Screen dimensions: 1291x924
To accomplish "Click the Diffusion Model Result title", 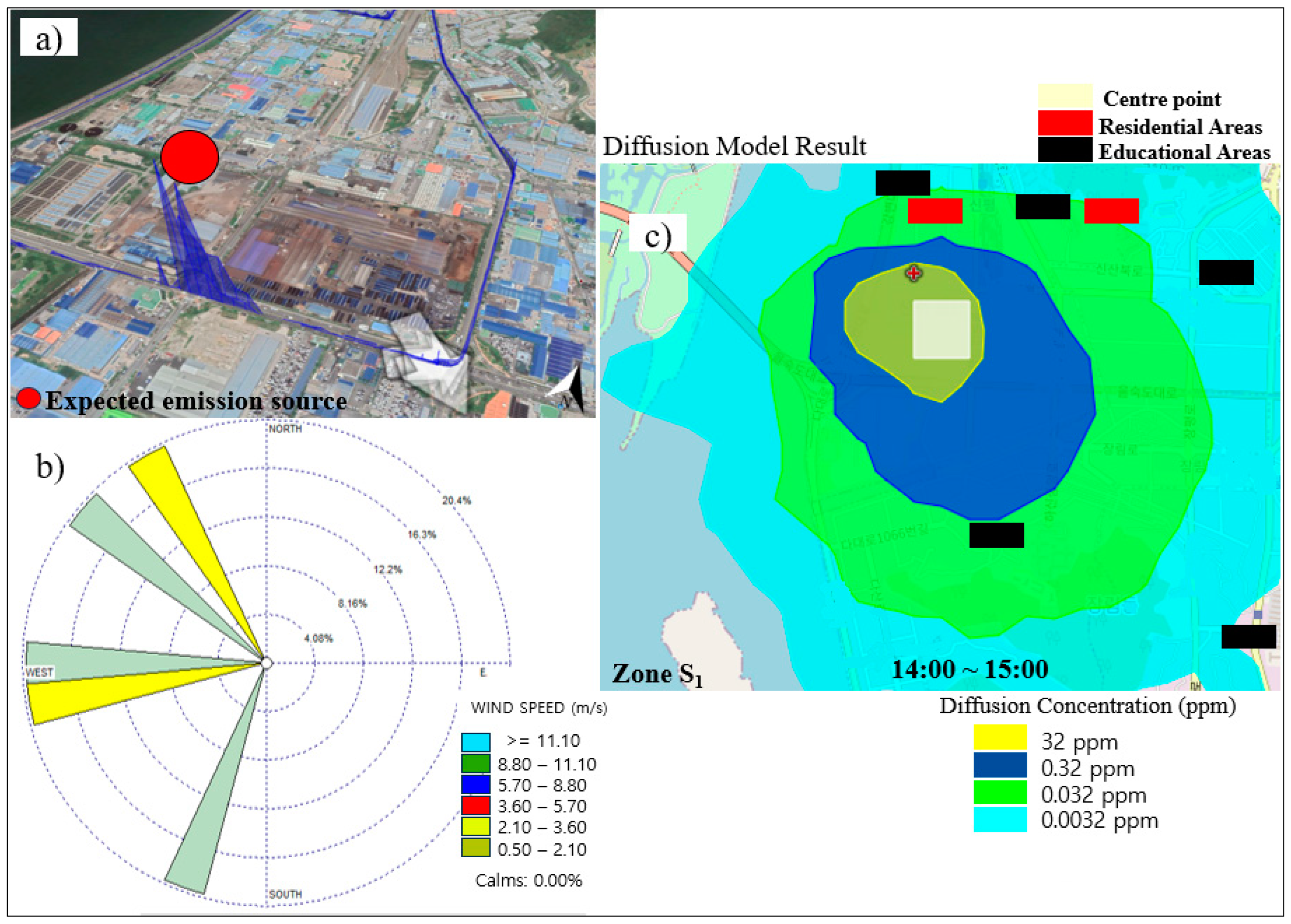I will tap(734, 147).
